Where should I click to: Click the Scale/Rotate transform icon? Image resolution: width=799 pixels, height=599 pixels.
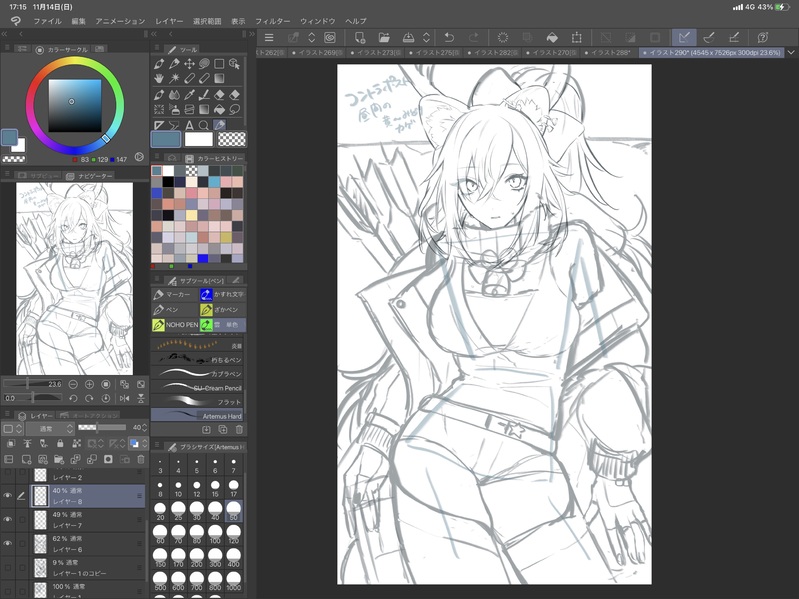tap(577, 37)
